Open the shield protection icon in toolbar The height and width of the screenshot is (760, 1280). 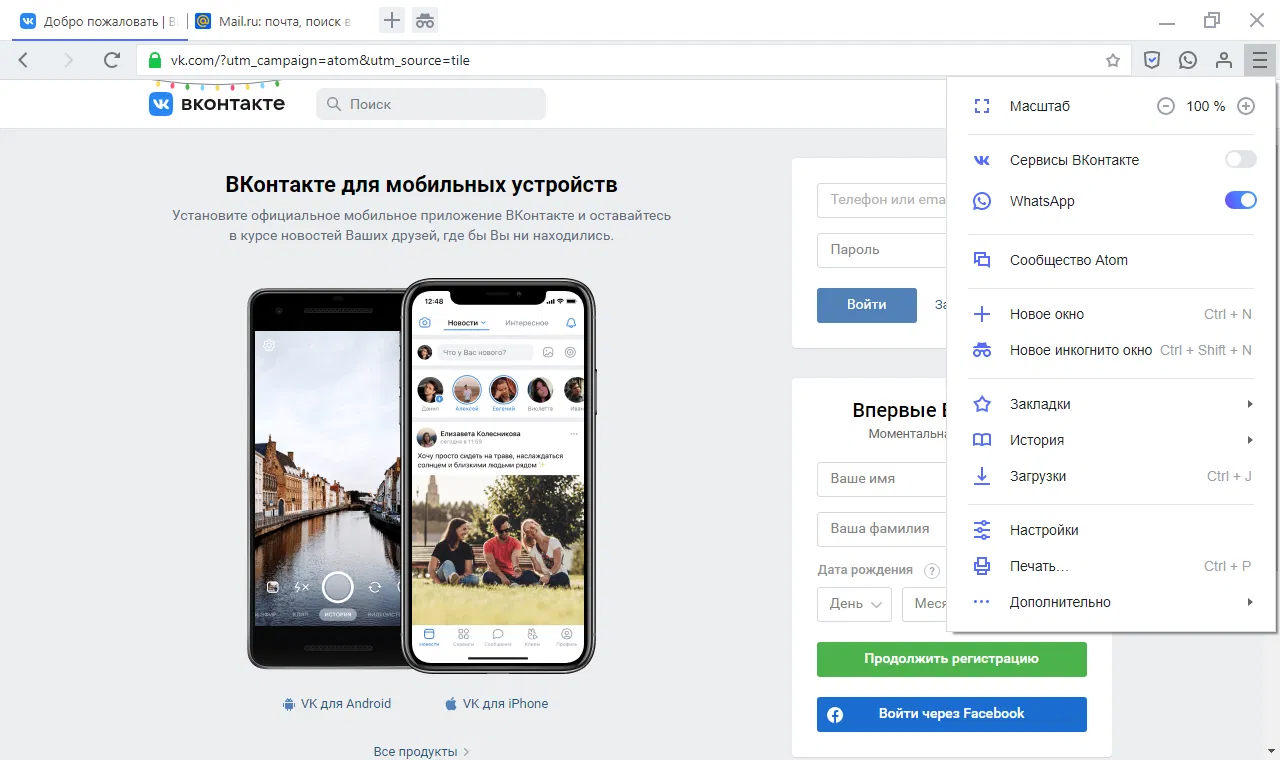(x=1152, y=60)
